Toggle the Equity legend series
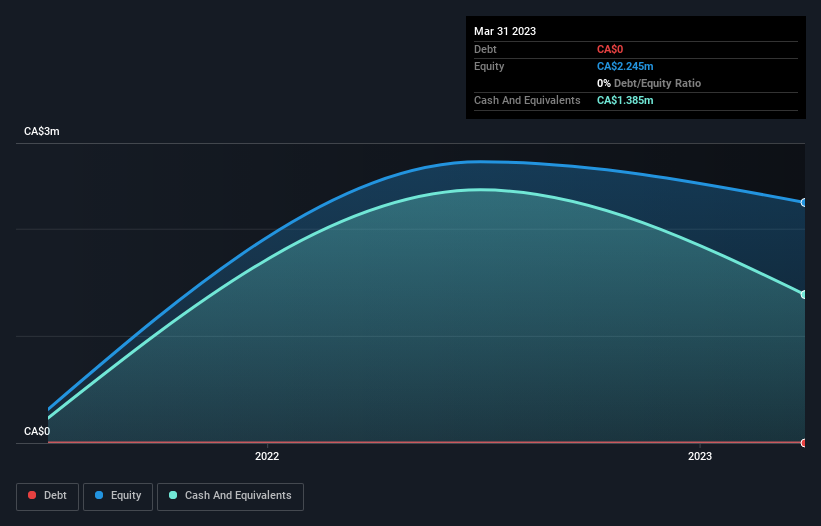 pyautogui.click(x=118, y=496)
